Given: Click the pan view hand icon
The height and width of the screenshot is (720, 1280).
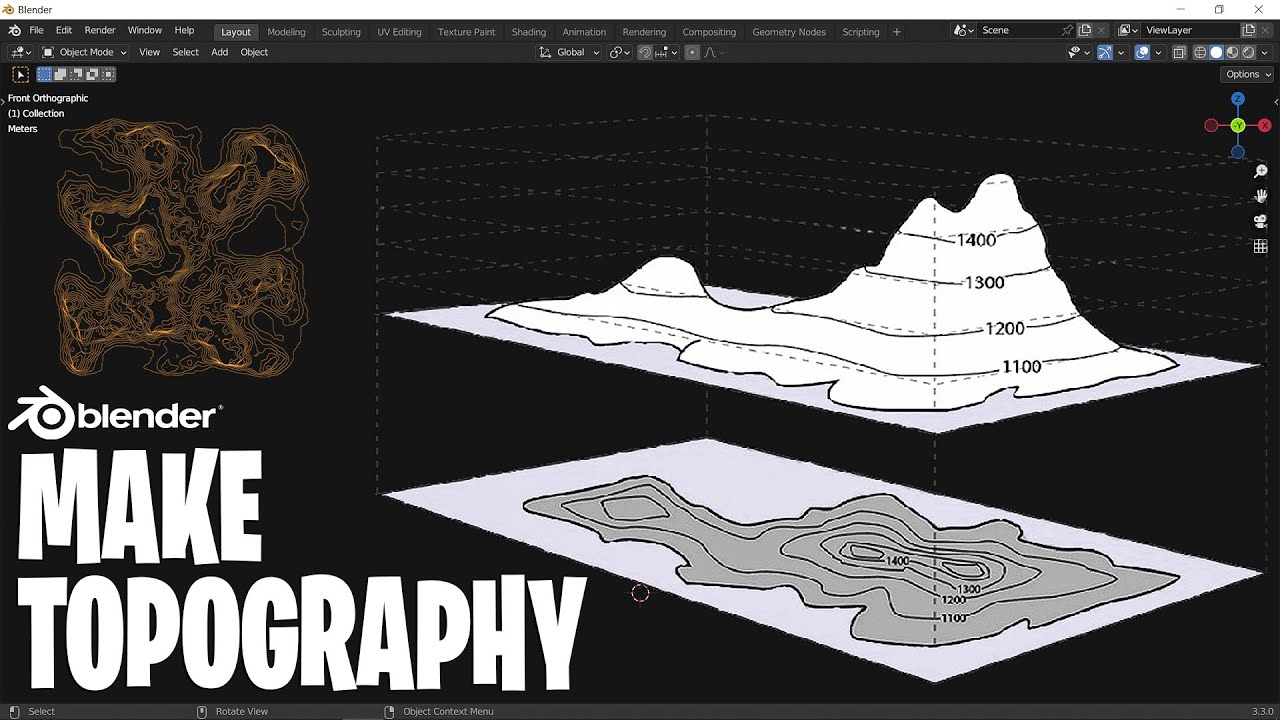Looking at the screenshot, I should coord(1260,197).
